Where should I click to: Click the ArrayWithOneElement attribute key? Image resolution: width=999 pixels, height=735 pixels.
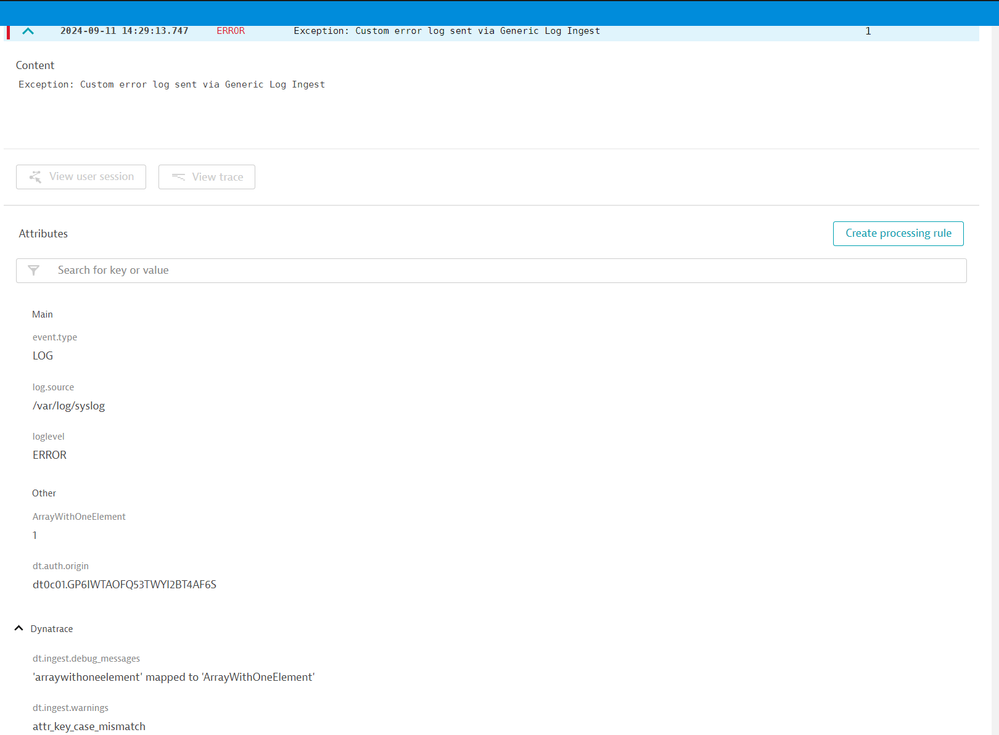(x=79, y=517)
